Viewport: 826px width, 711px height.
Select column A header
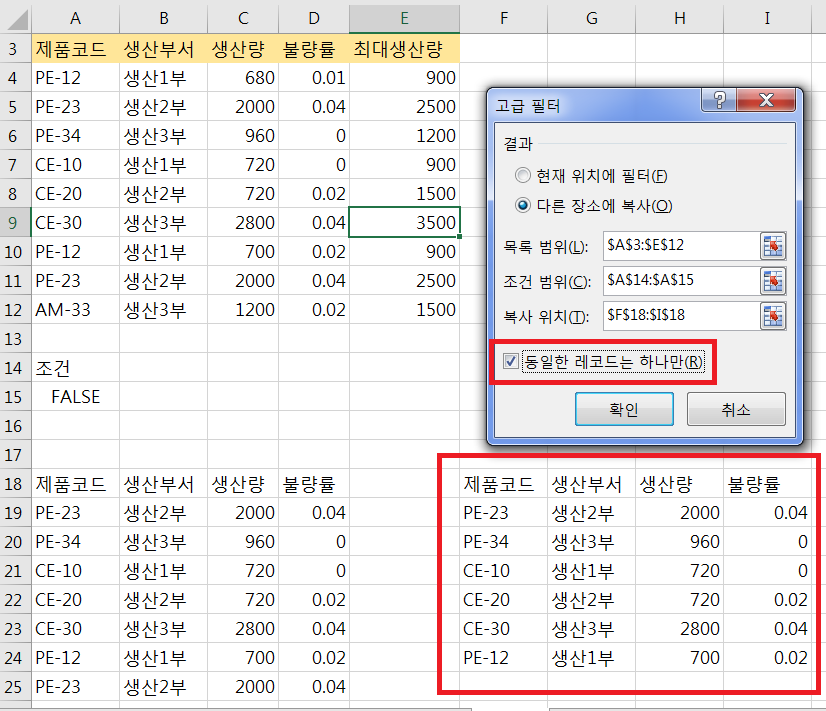click(x=75, y=17)
